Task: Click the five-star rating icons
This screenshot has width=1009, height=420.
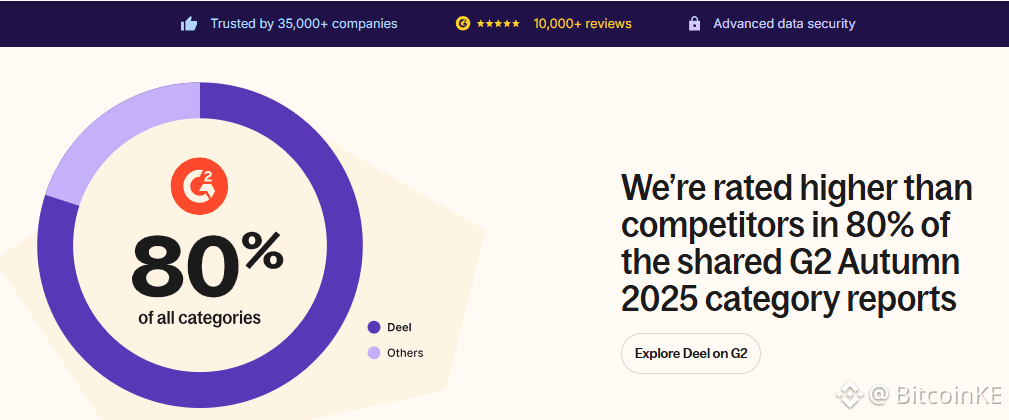Action: point(498,23)
